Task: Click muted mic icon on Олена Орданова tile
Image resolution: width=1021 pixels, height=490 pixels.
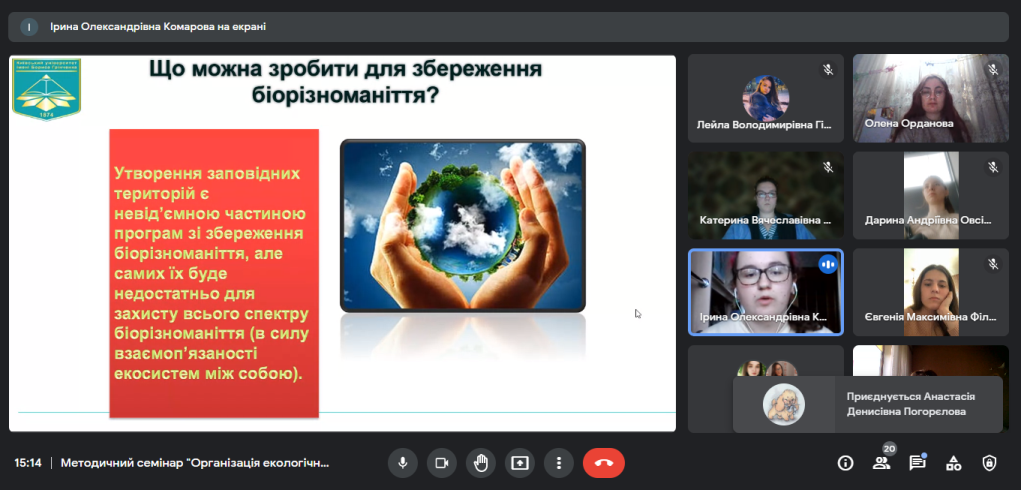Action: [992, 70]
